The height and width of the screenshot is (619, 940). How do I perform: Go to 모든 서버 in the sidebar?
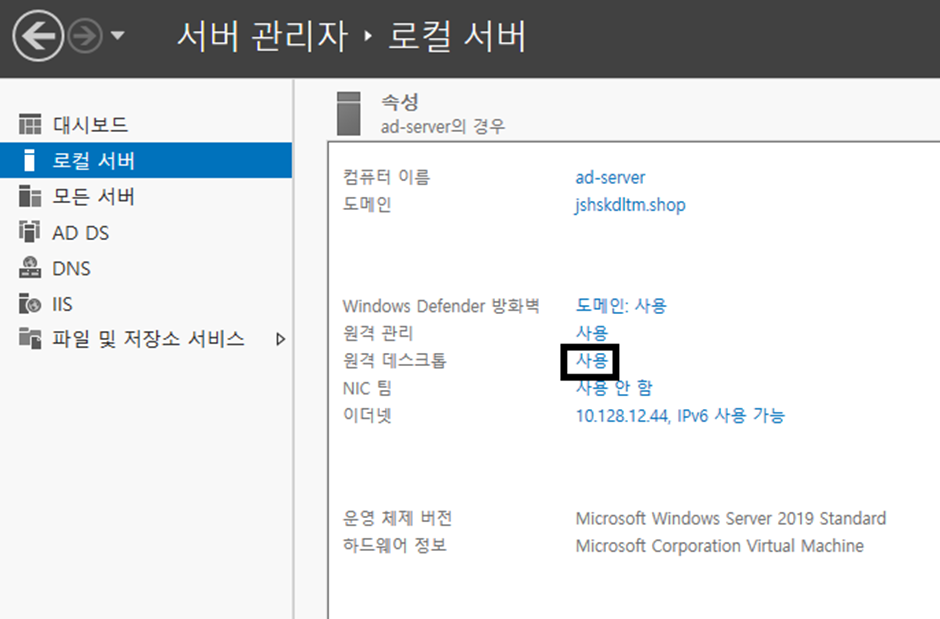pos(93,197)
